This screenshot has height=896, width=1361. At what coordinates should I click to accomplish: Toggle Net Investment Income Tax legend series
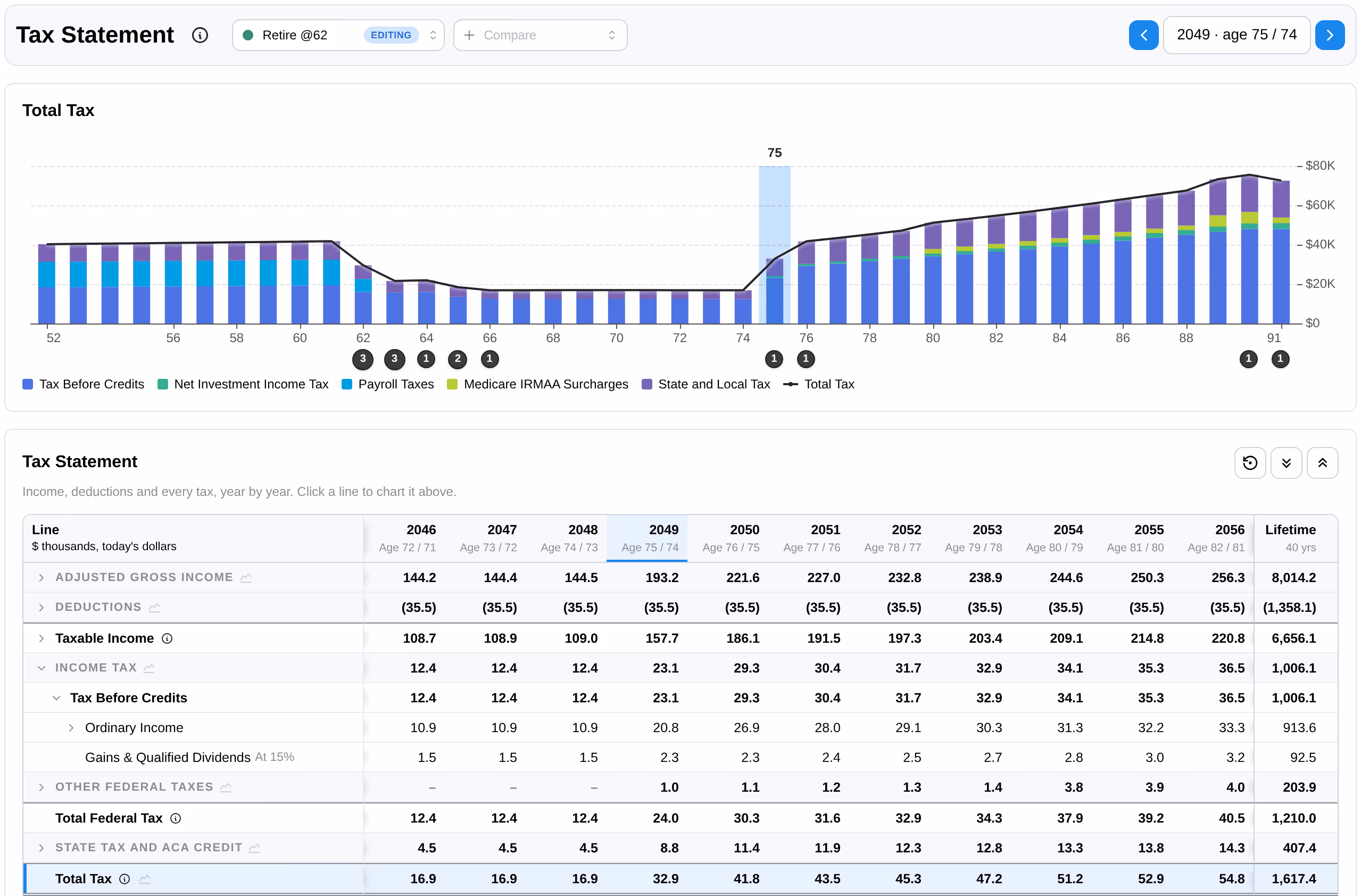pyautogui.click(x=243, y=384)
